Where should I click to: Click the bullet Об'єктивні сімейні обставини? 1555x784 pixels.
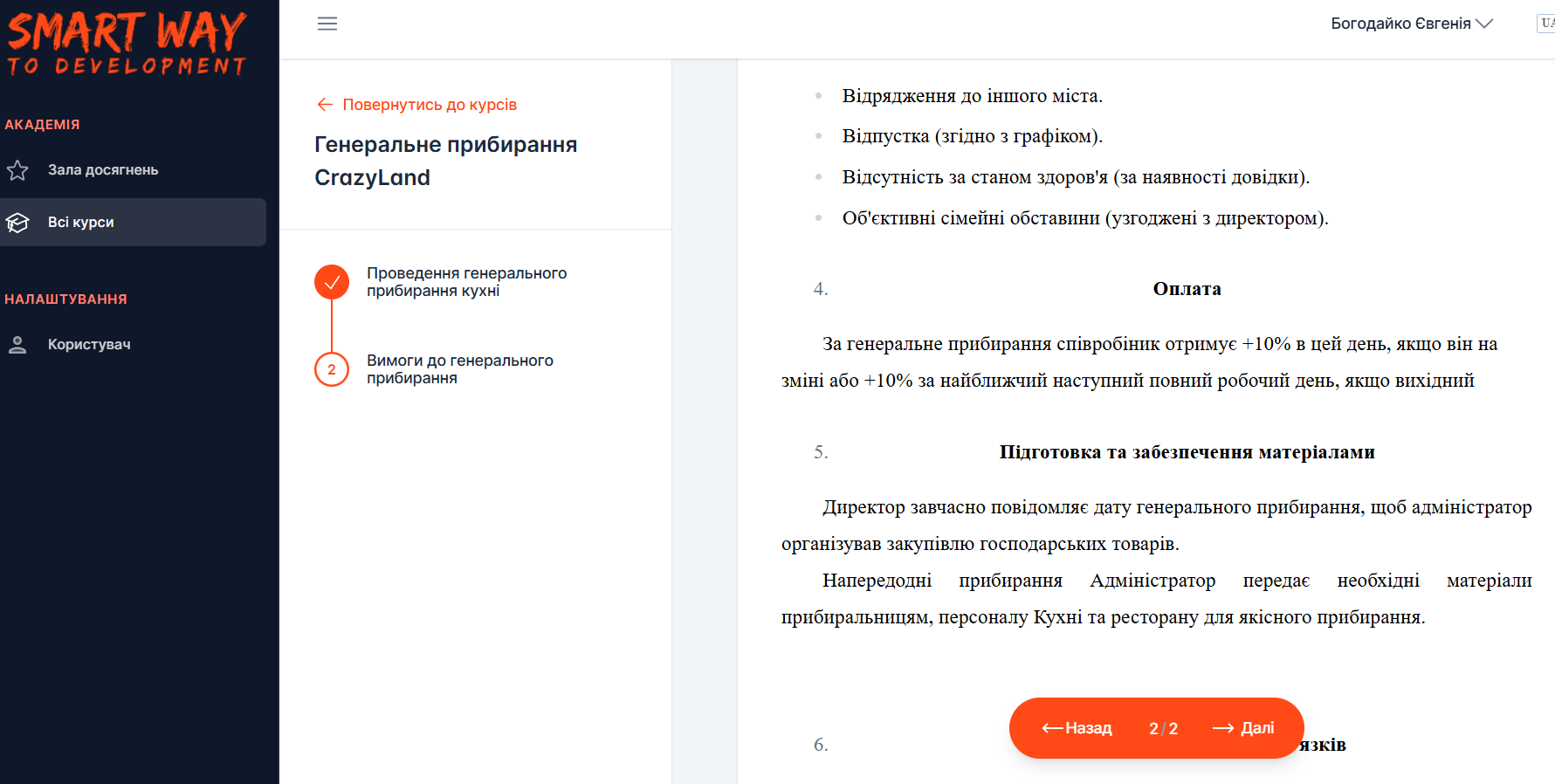[x=1085, y=218]
